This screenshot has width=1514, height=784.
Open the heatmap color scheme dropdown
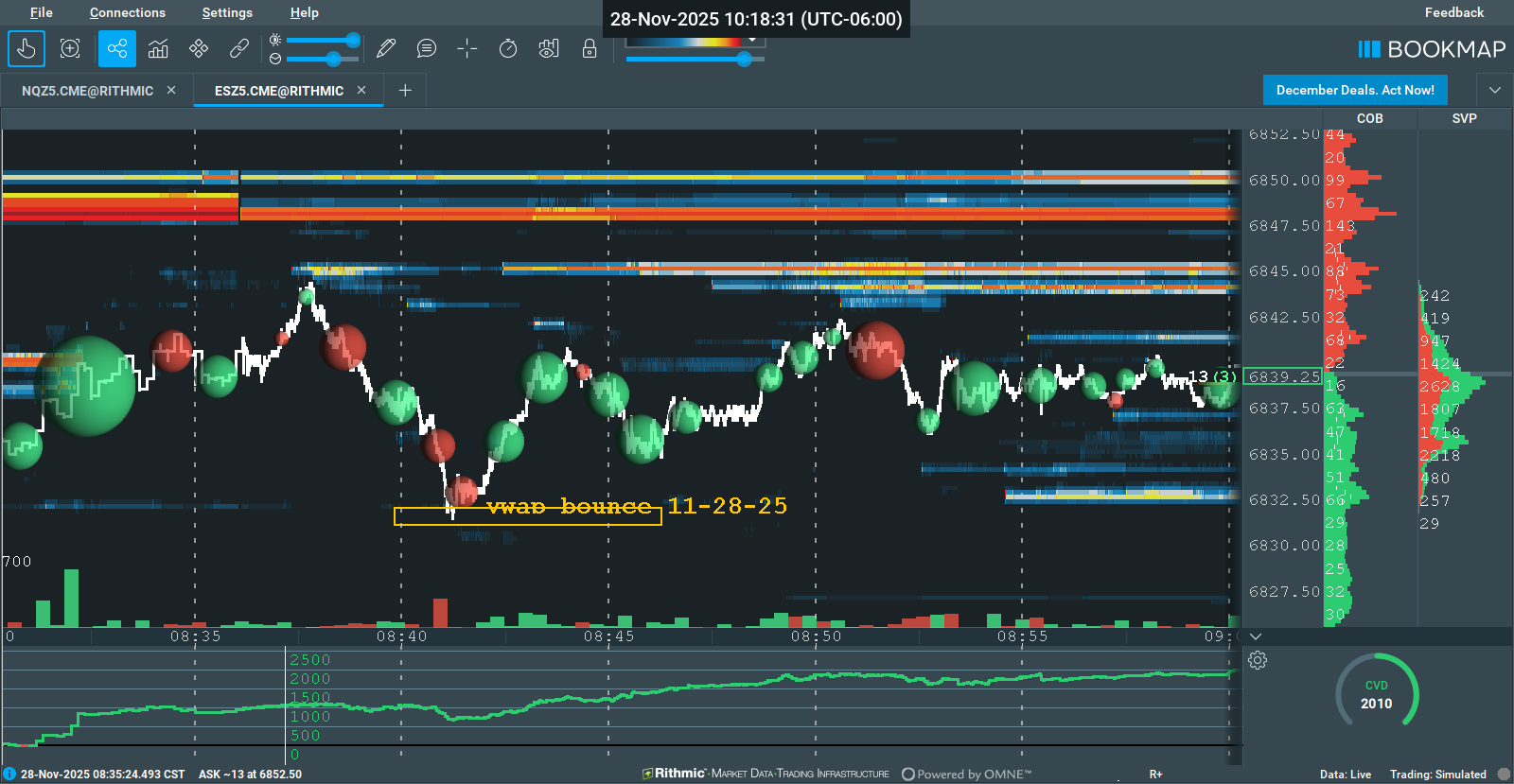(752, 41)
